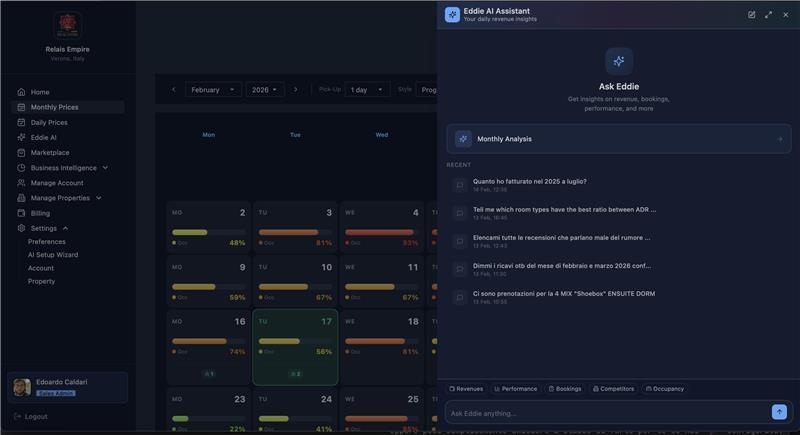Go to previous month with left arrow

coord(173,90)
